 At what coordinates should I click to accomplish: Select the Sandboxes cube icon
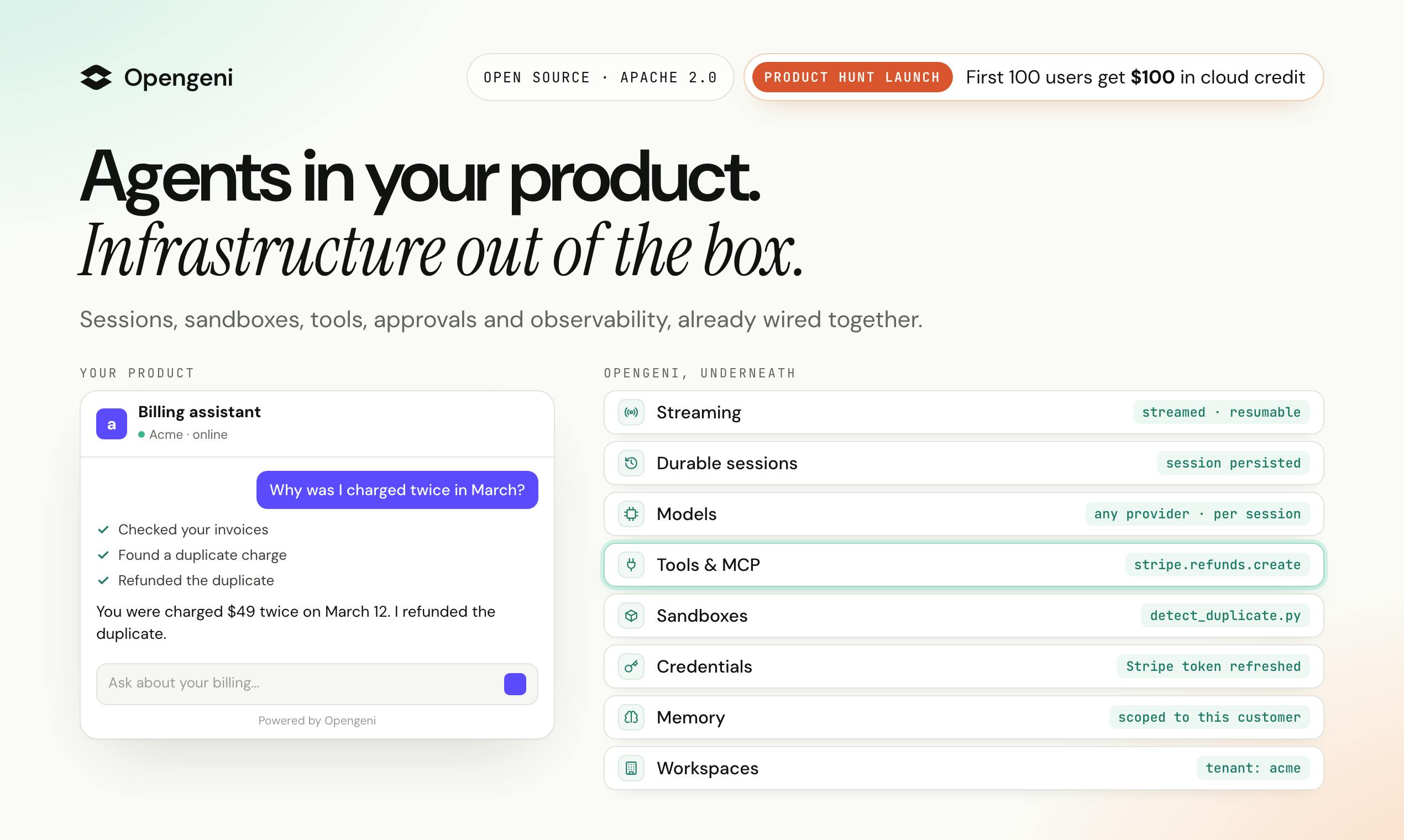pos(631,616)
